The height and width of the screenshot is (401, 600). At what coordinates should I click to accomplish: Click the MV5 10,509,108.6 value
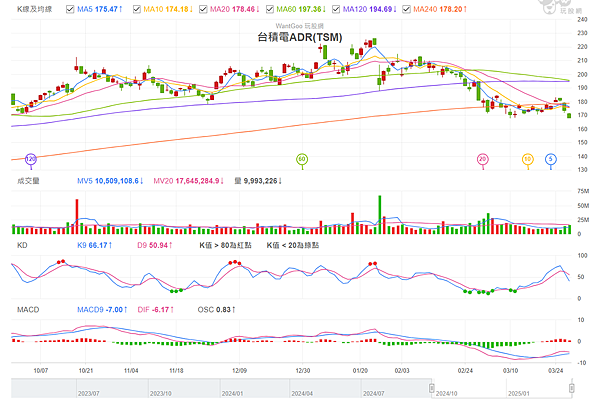110,181
